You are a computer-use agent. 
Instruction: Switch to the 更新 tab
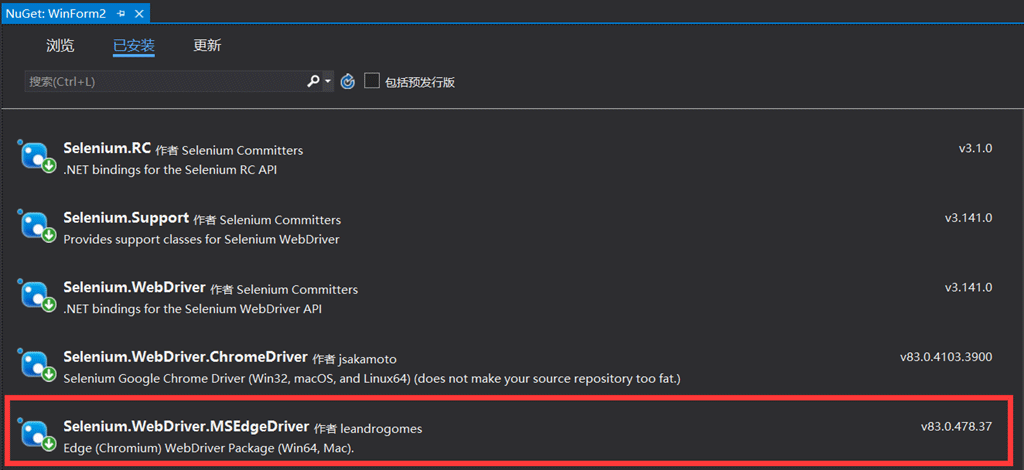point(207,45)
